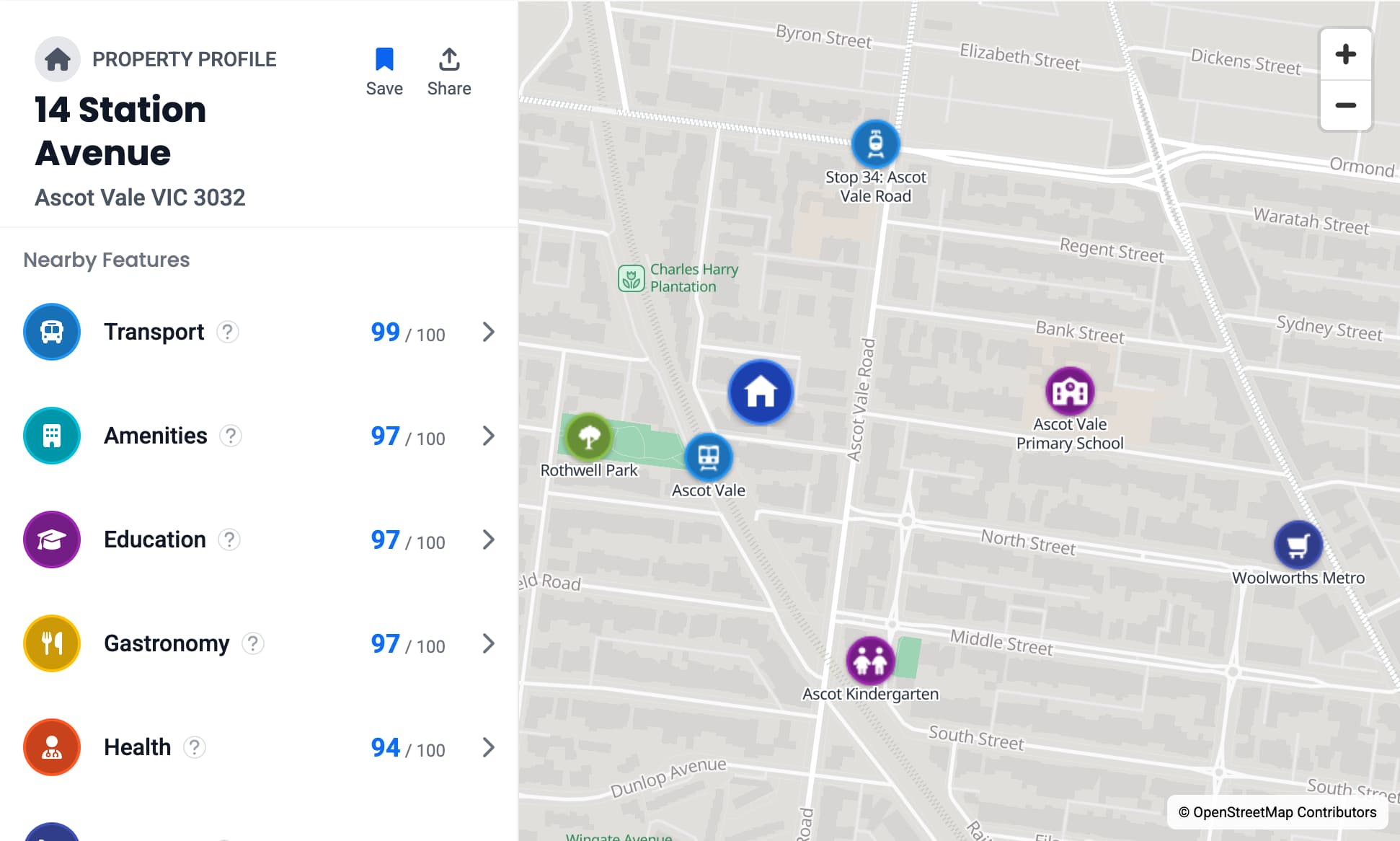Click the Amenities label
1400x841 pixels.
tap(155, 436)
